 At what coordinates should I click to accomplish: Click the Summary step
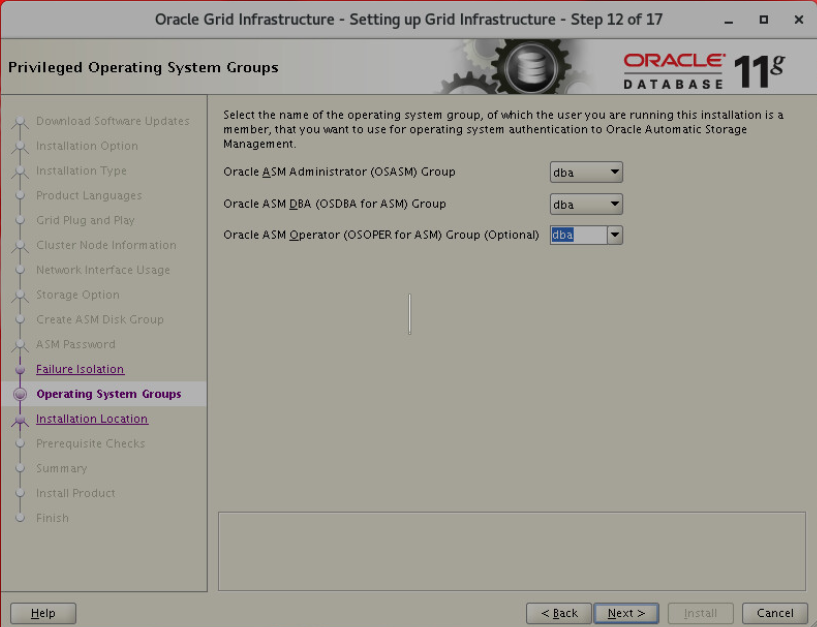[x=61, y=468]
